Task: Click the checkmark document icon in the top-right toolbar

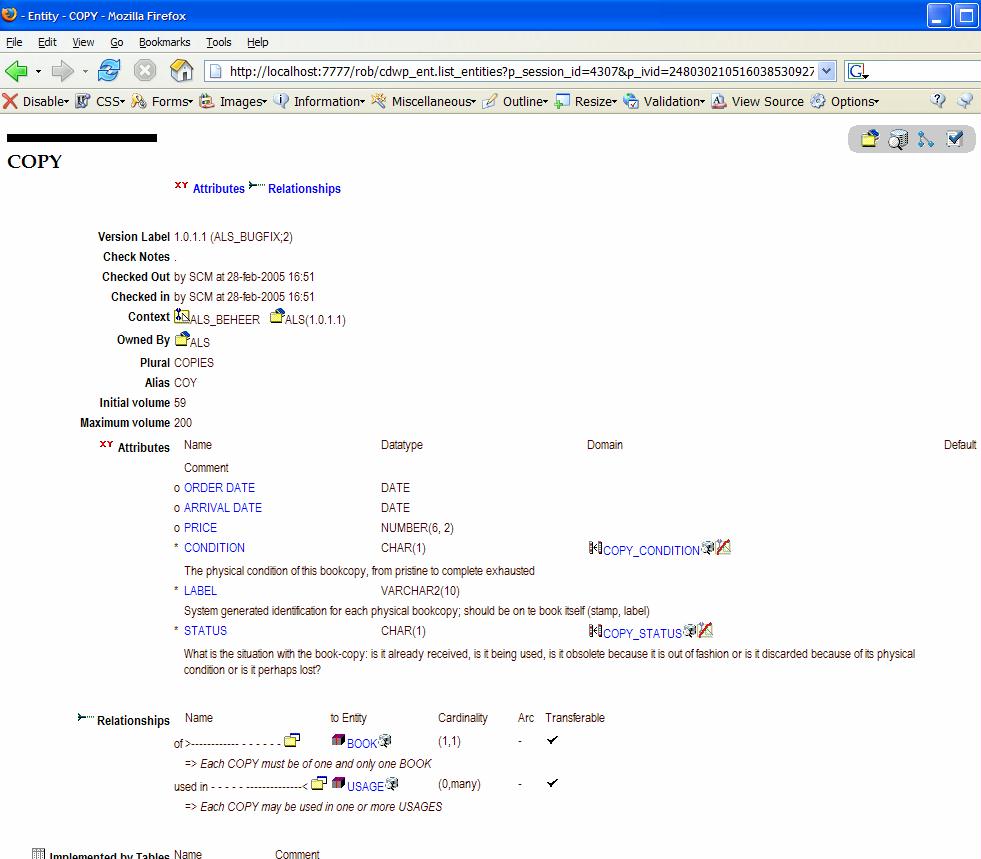Action: pos(955,138)
